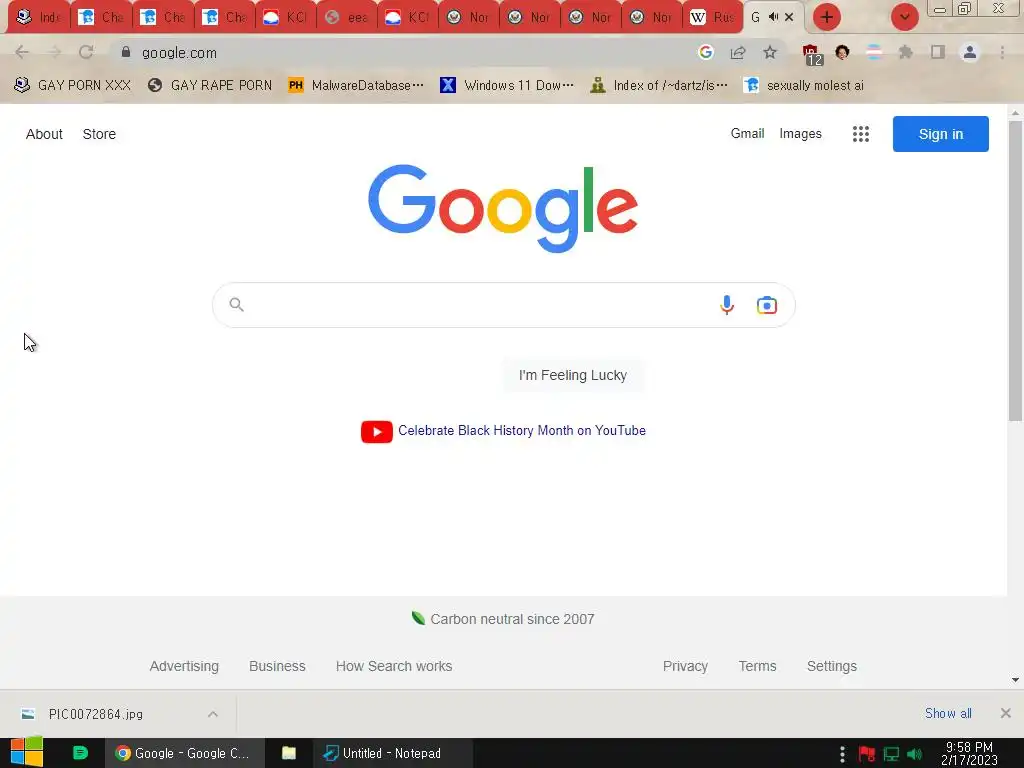1024x768 pixels.
Task: Start voice search with the microphone
Action: pos(727,305)
